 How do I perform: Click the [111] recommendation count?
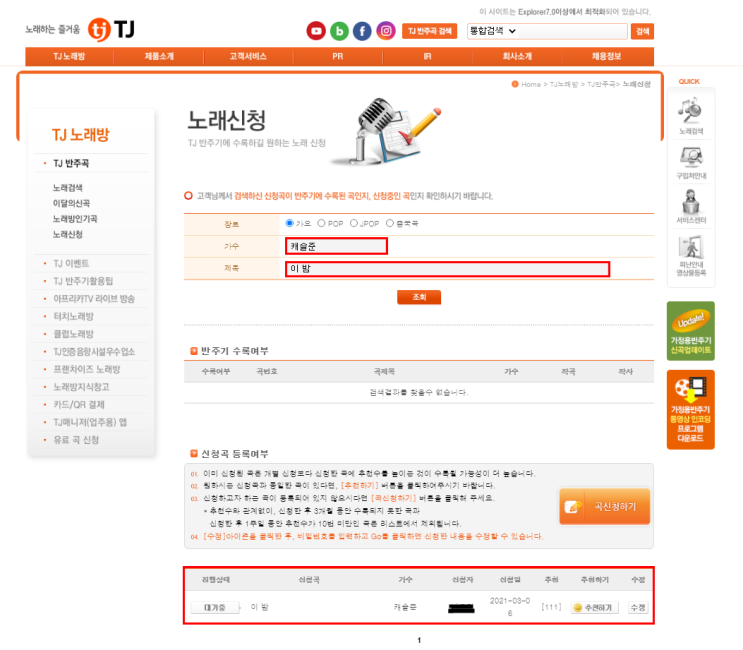pos(551,607)
